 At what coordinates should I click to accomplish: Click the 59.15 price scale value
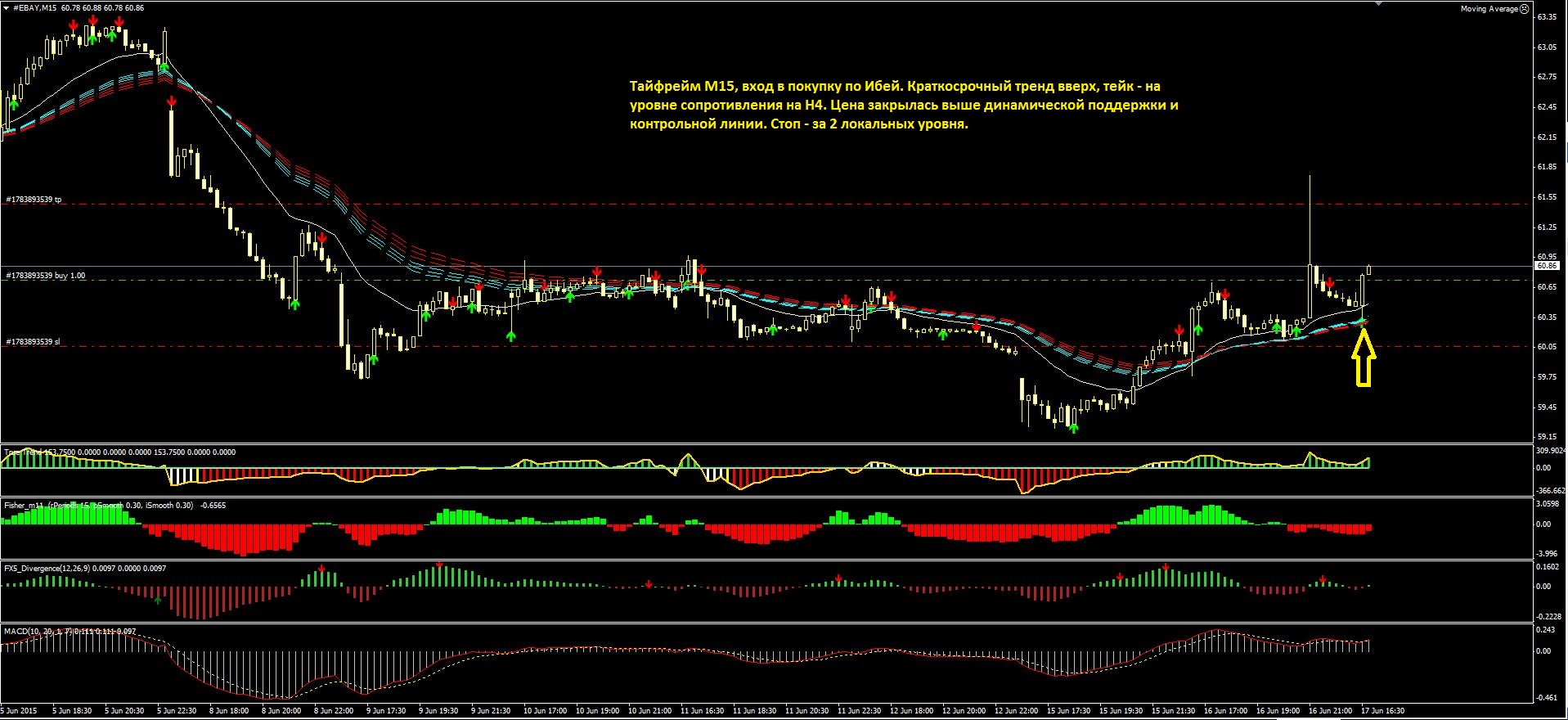pyautogui.click(x=1546, y=437)
